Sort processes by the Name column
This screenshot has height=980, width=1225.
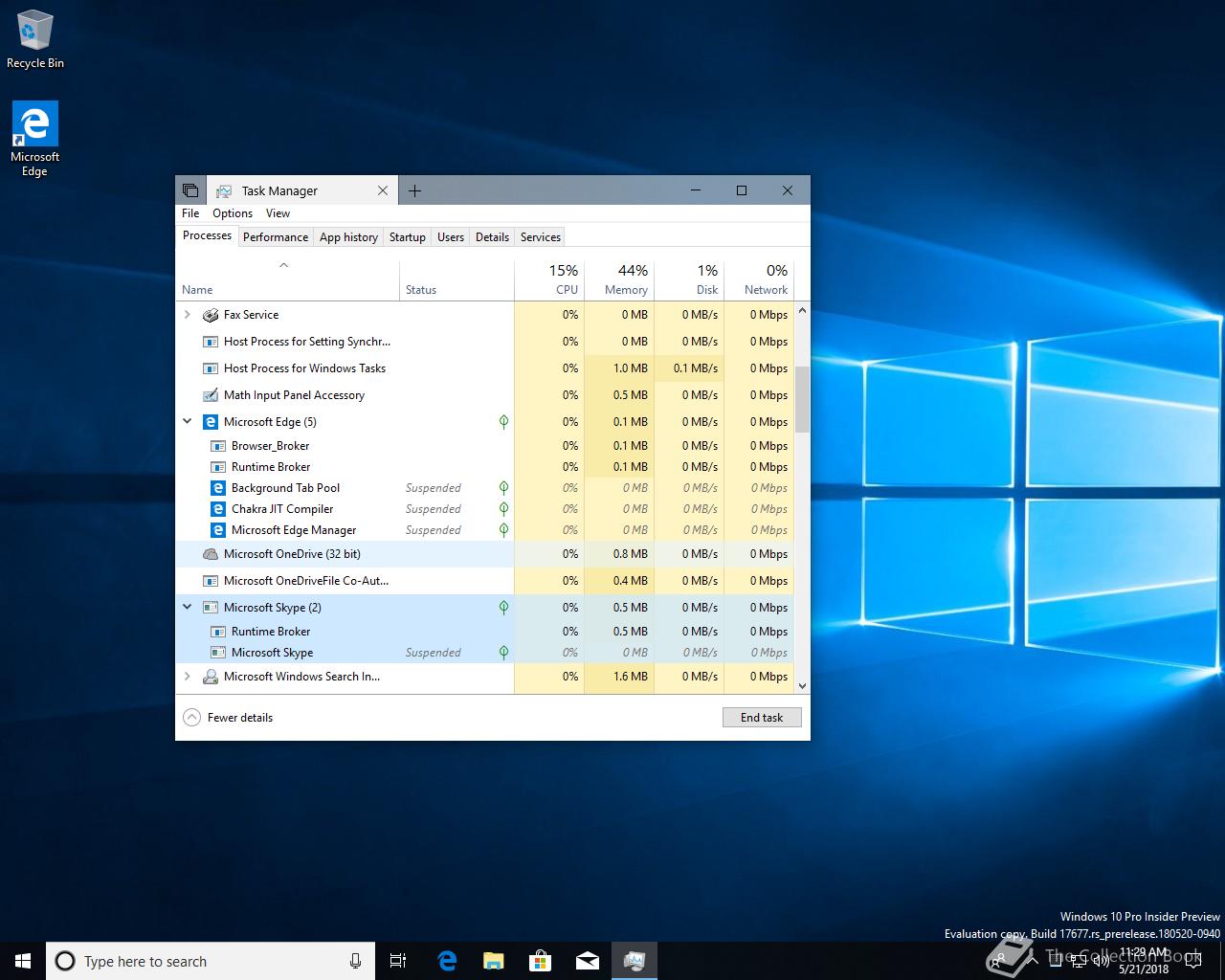[288, 279]
